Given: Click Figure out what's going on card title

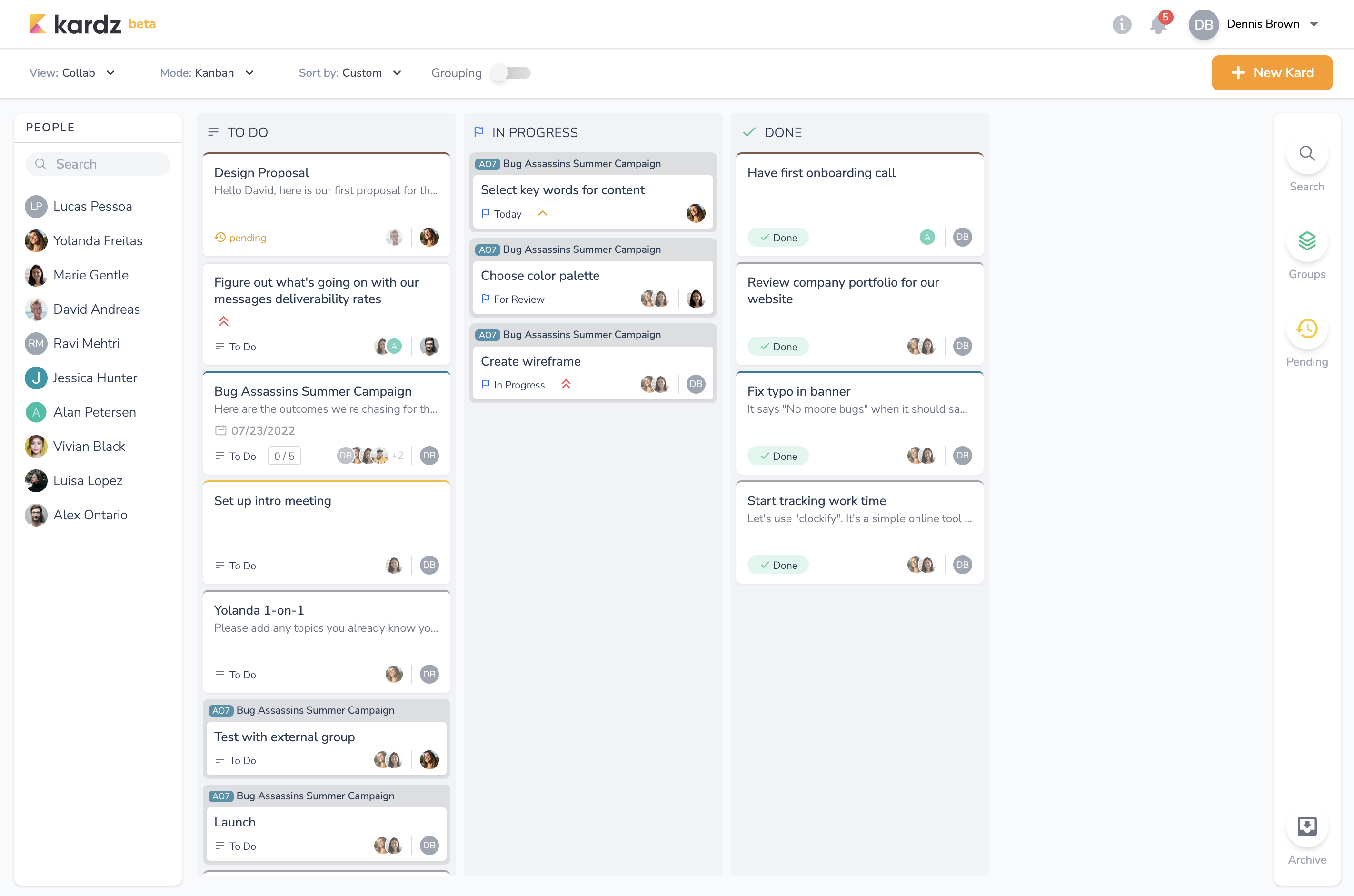Looking at the screenshot, I should [x=316, y=291].
